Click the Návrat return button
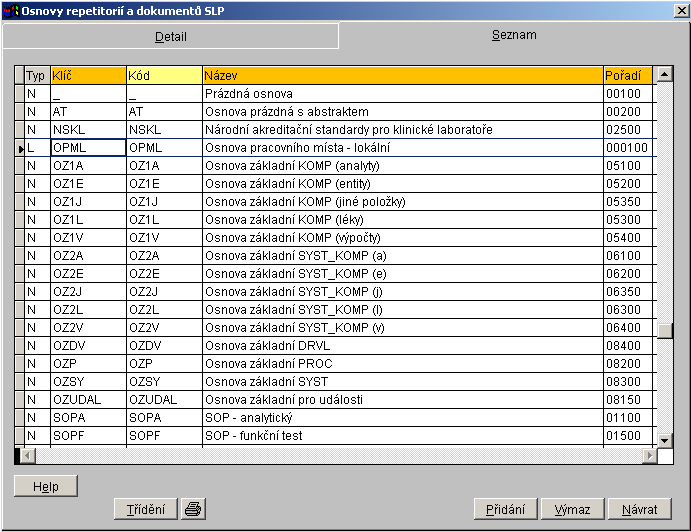The image size is (691, 532). 639,509
